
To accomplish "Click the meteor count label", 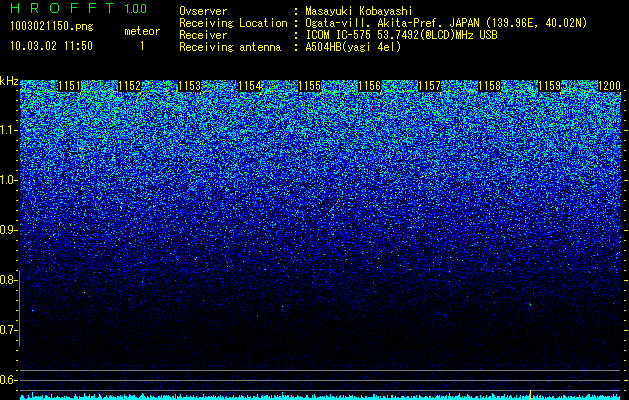I will coord(142,31).
